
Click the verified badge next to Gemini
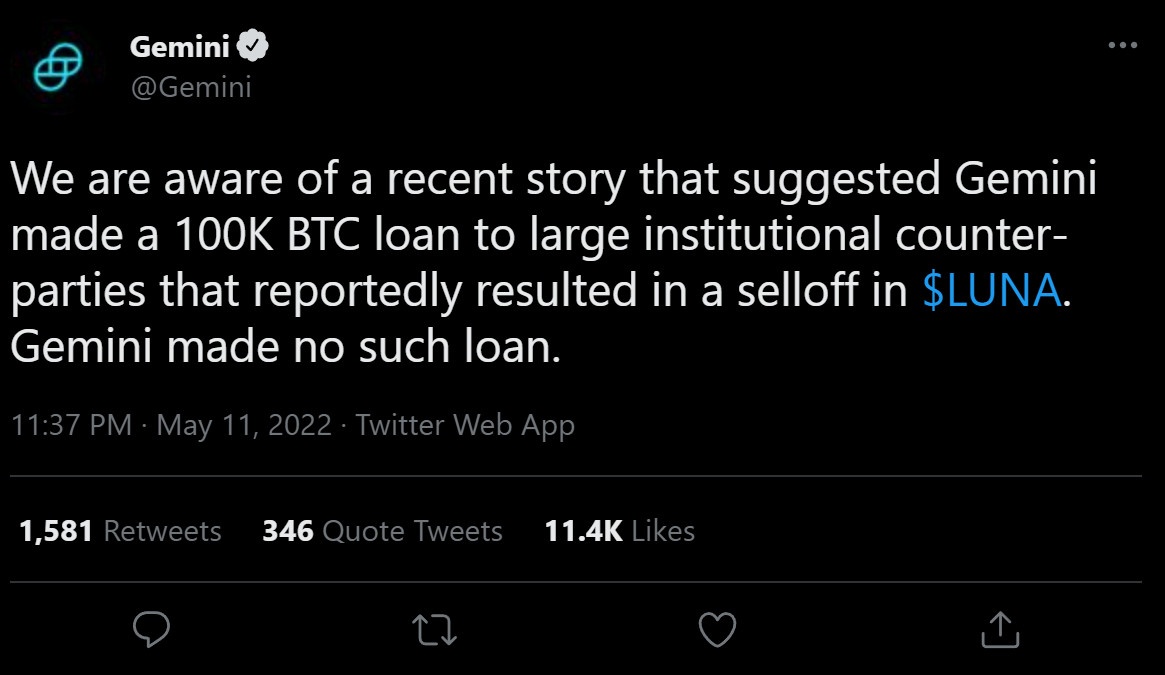251,46
